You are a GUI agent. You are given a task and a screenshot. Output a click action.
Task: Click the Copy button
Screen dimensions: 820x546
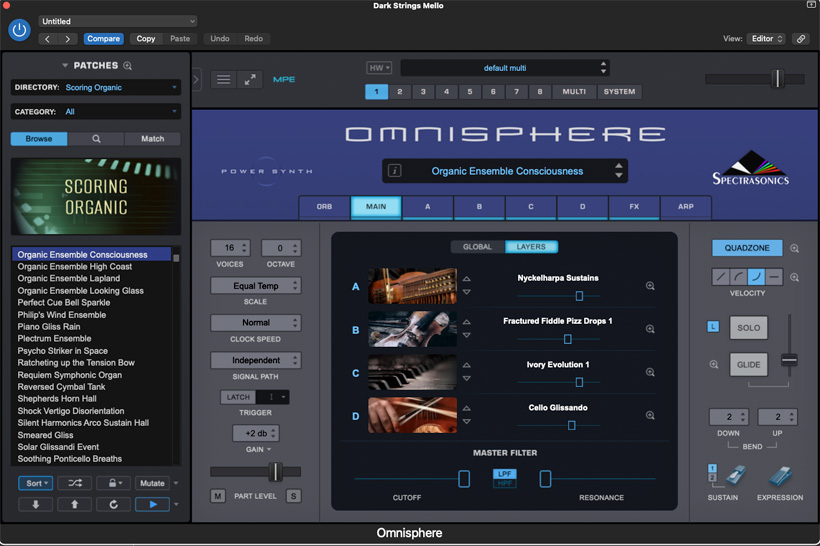(145, 39)
